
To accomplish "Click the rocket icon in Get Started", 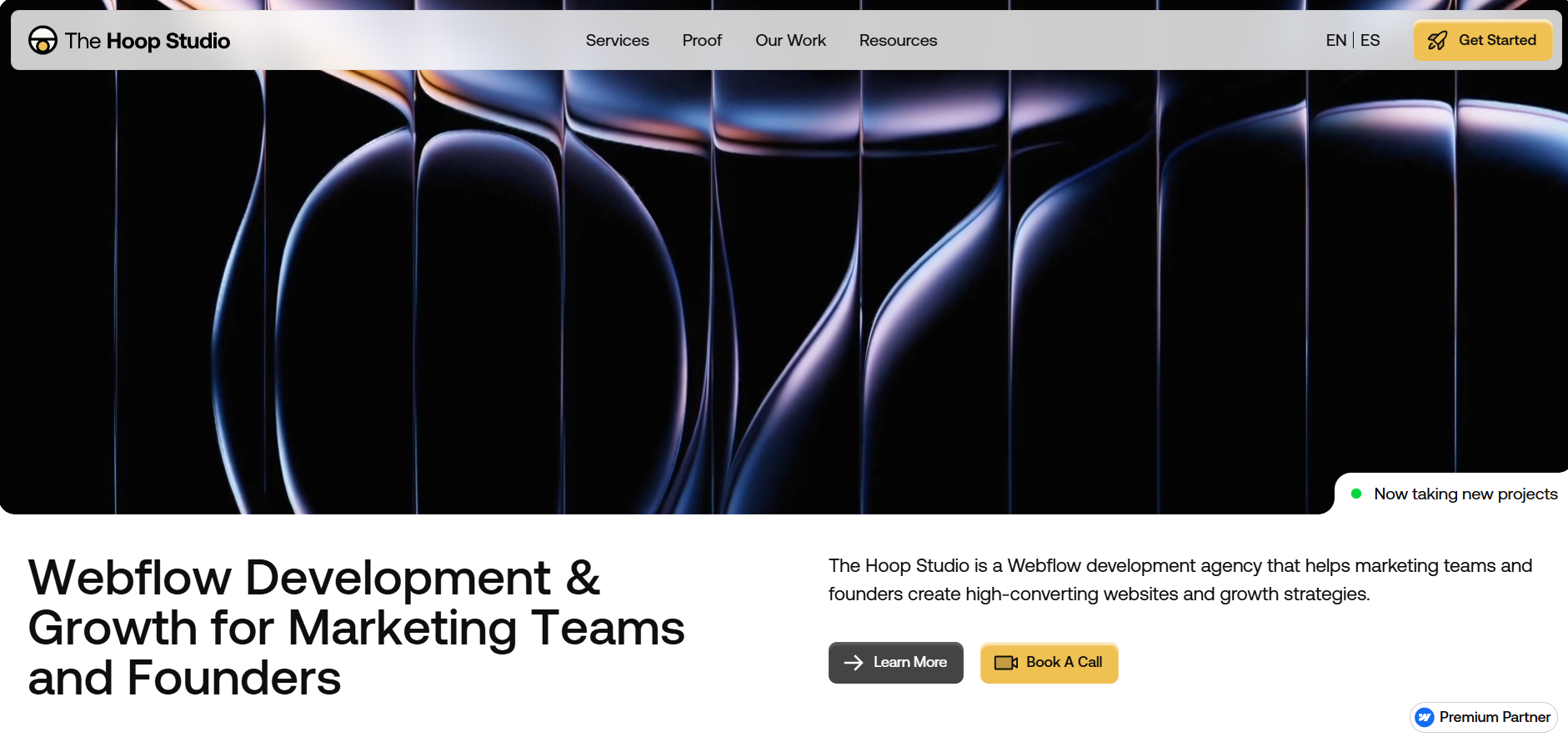I will [1437, 40].
